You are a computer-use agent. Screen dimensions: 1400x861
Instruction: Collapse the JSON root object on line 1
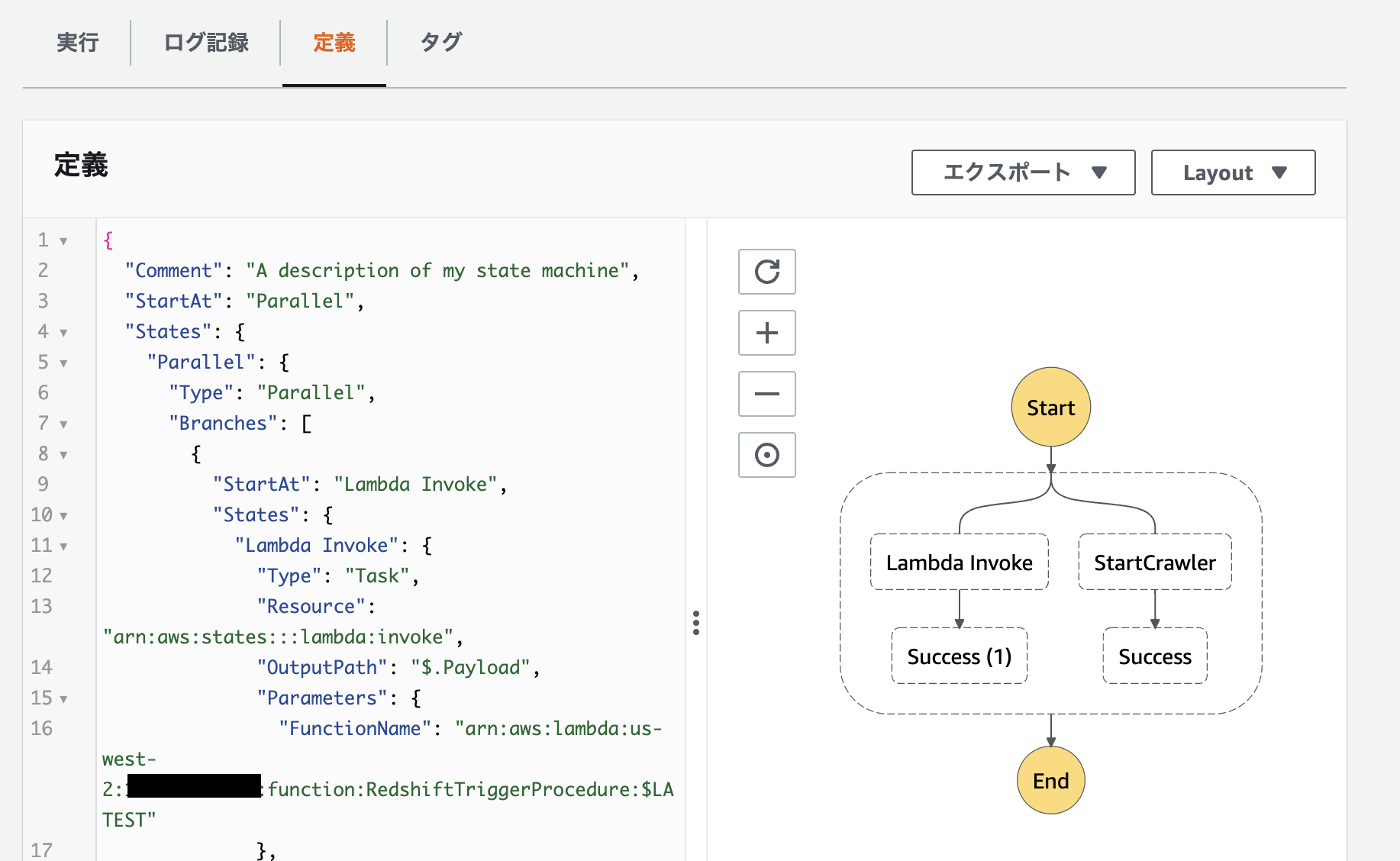(63, 240)
